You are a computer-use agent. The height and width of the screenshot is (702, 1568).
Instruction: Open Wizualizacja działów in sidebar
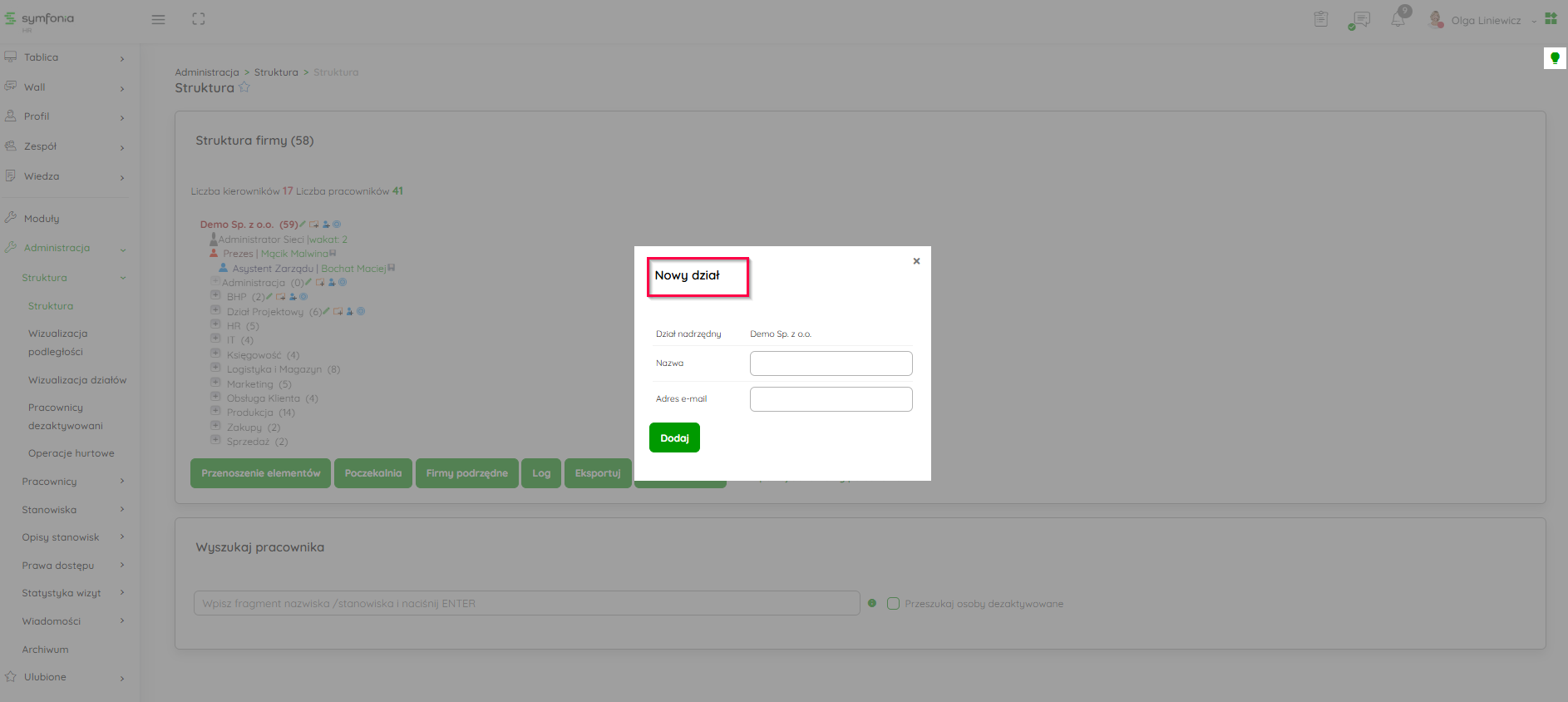[x=77, y=380]
